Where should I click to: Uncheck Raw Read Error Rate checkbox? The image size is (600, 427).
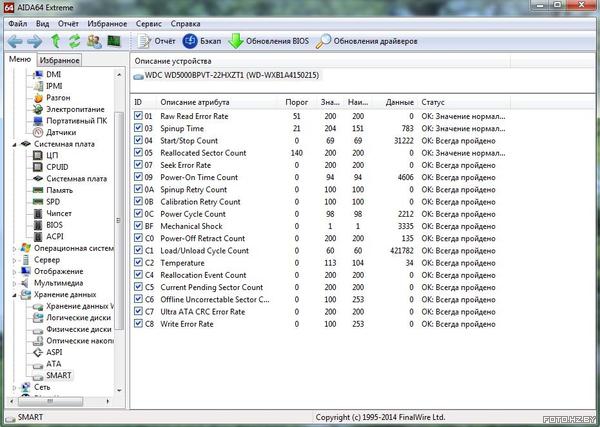pyautogui.click(x=138, y=116)
